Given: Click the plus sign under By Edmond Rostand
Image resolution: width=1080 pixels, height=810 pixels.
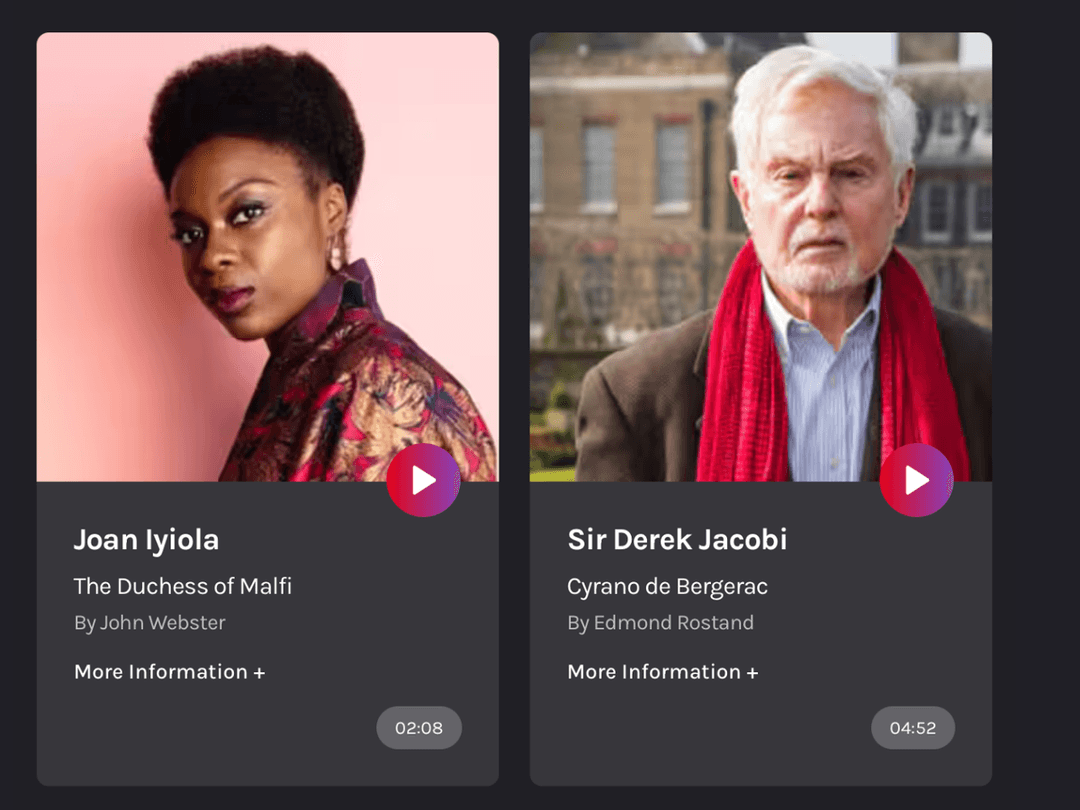Looking at the screenshot, I should coord(752,673).
